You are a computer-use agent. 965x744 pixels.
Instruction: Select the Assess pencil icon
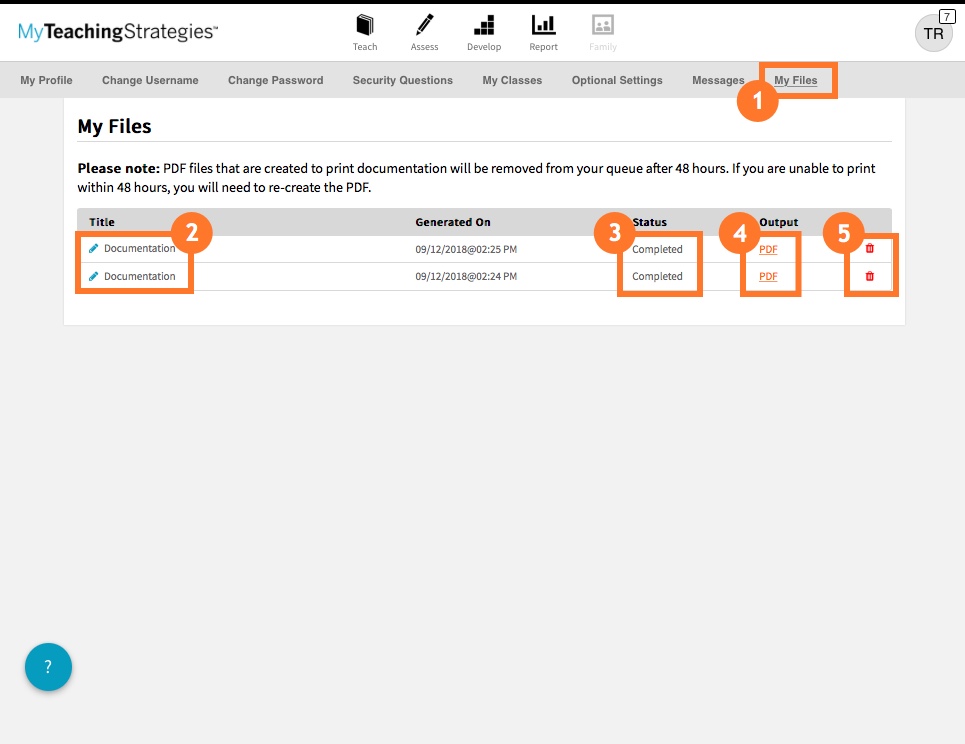point(424,26)
